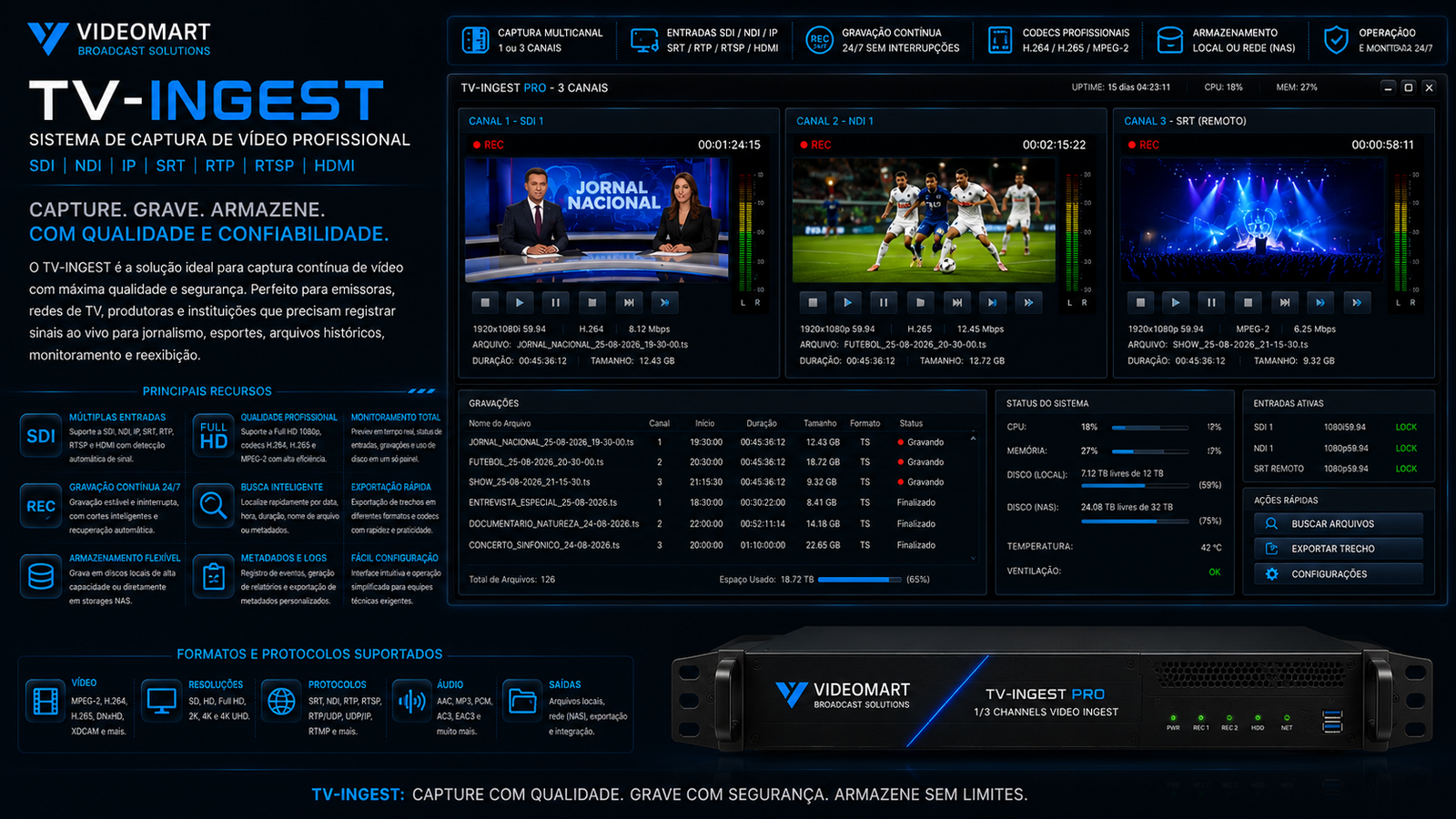The image size is (1456, 819).
Task: Select row CONCERTO_SINFONICO_24-08-2026.ts
Action: click(x=716, y=545)
